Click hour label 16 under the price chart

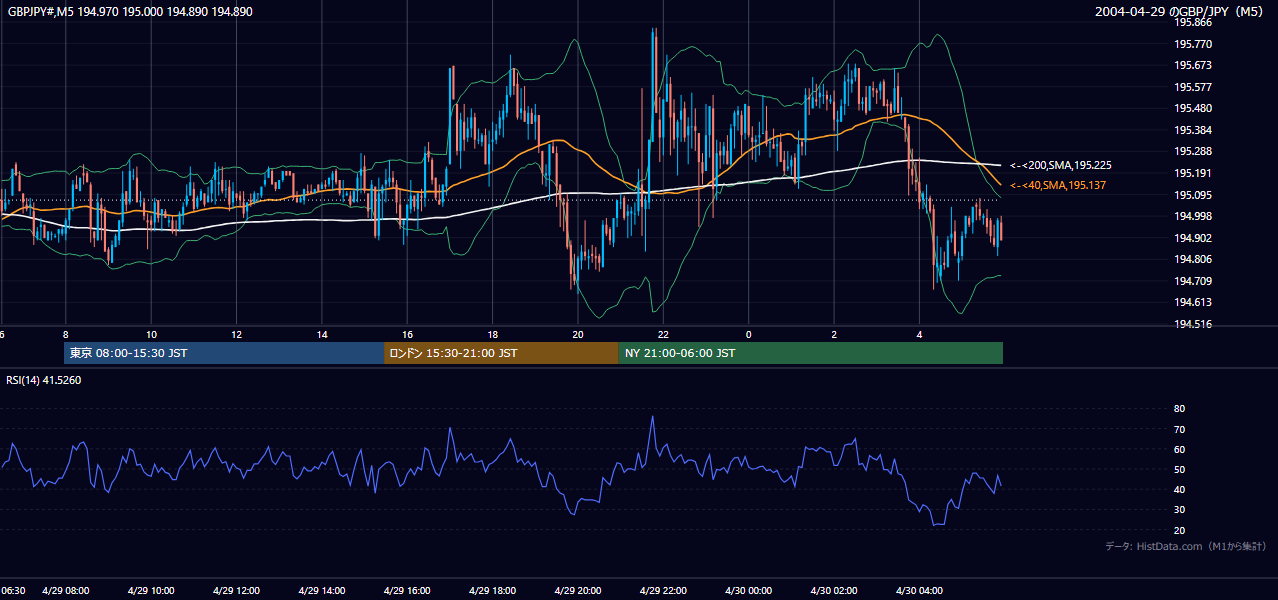click(407, 334)
